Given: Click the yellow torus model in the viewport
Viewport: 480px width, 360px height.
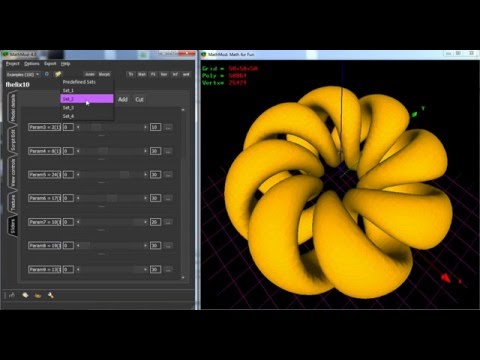Looking at the screenshot, I should (x=338, y=193).
